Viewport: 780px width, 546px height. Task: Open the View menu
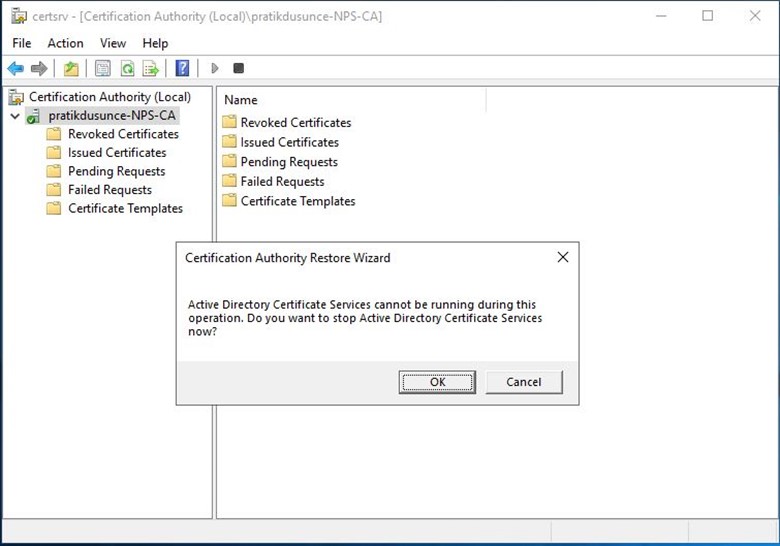(113, 43)
